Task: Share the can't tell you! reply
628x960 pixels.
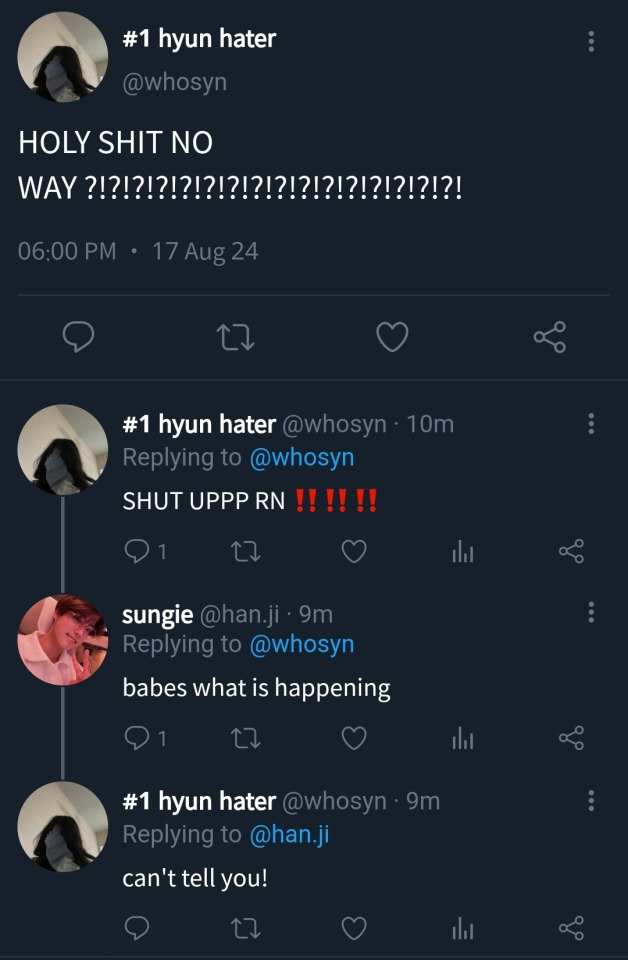Action: click(x=570, y=929)
